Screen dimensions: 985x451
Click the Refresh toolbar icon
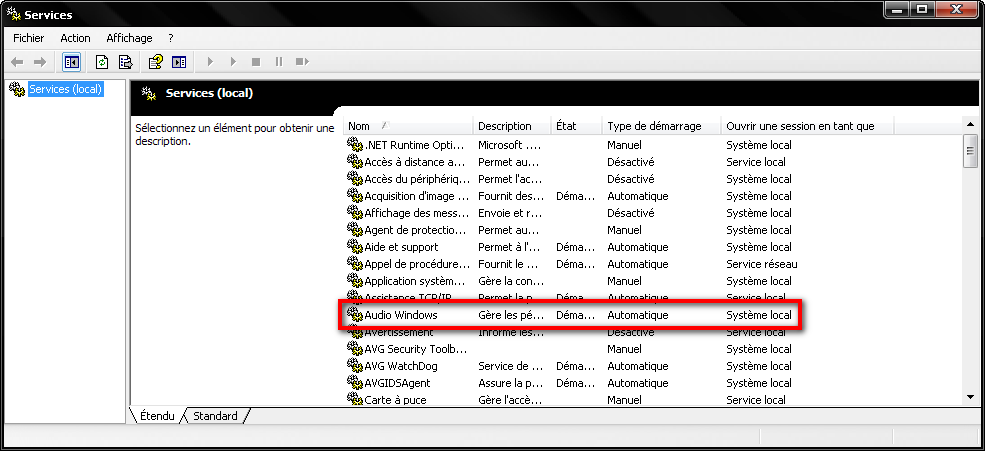[x=102, y=62]
